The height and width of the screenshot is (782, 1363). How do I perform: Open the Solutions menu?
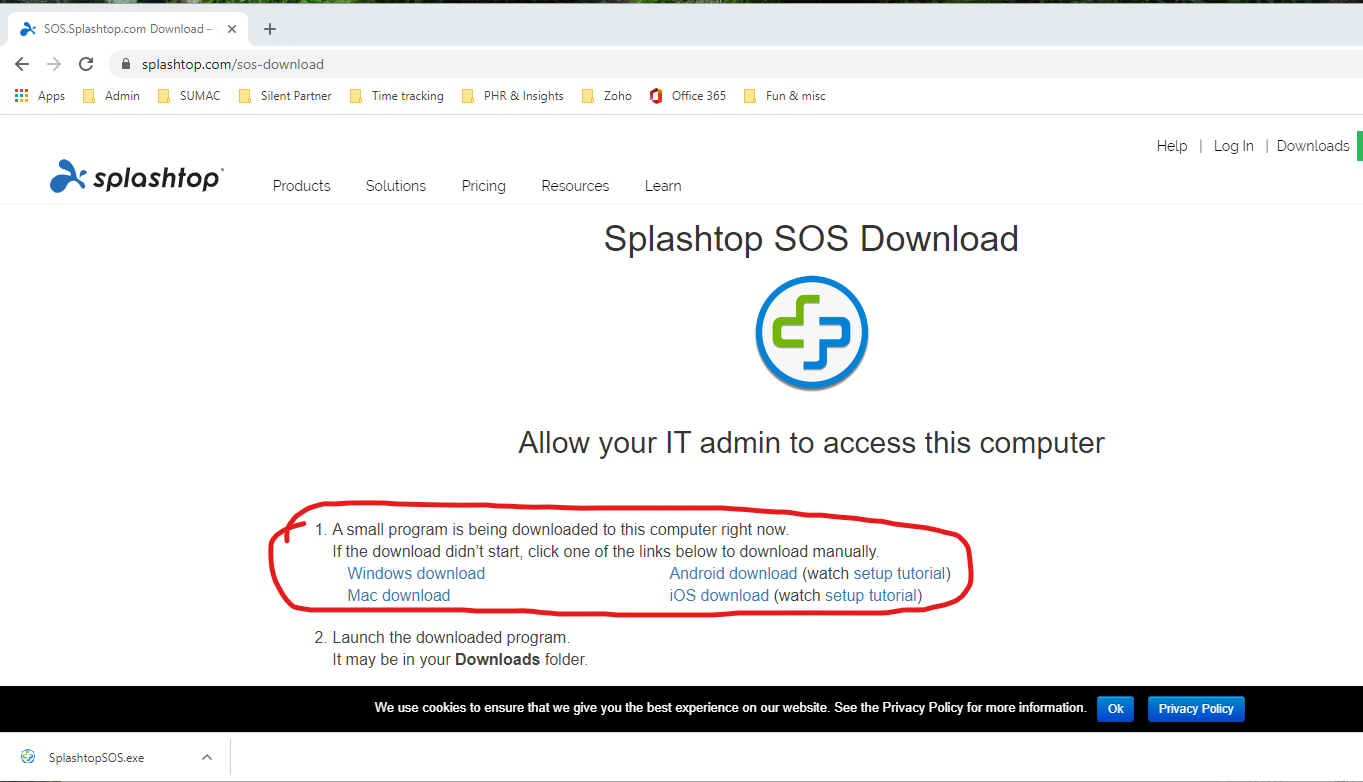396,186
